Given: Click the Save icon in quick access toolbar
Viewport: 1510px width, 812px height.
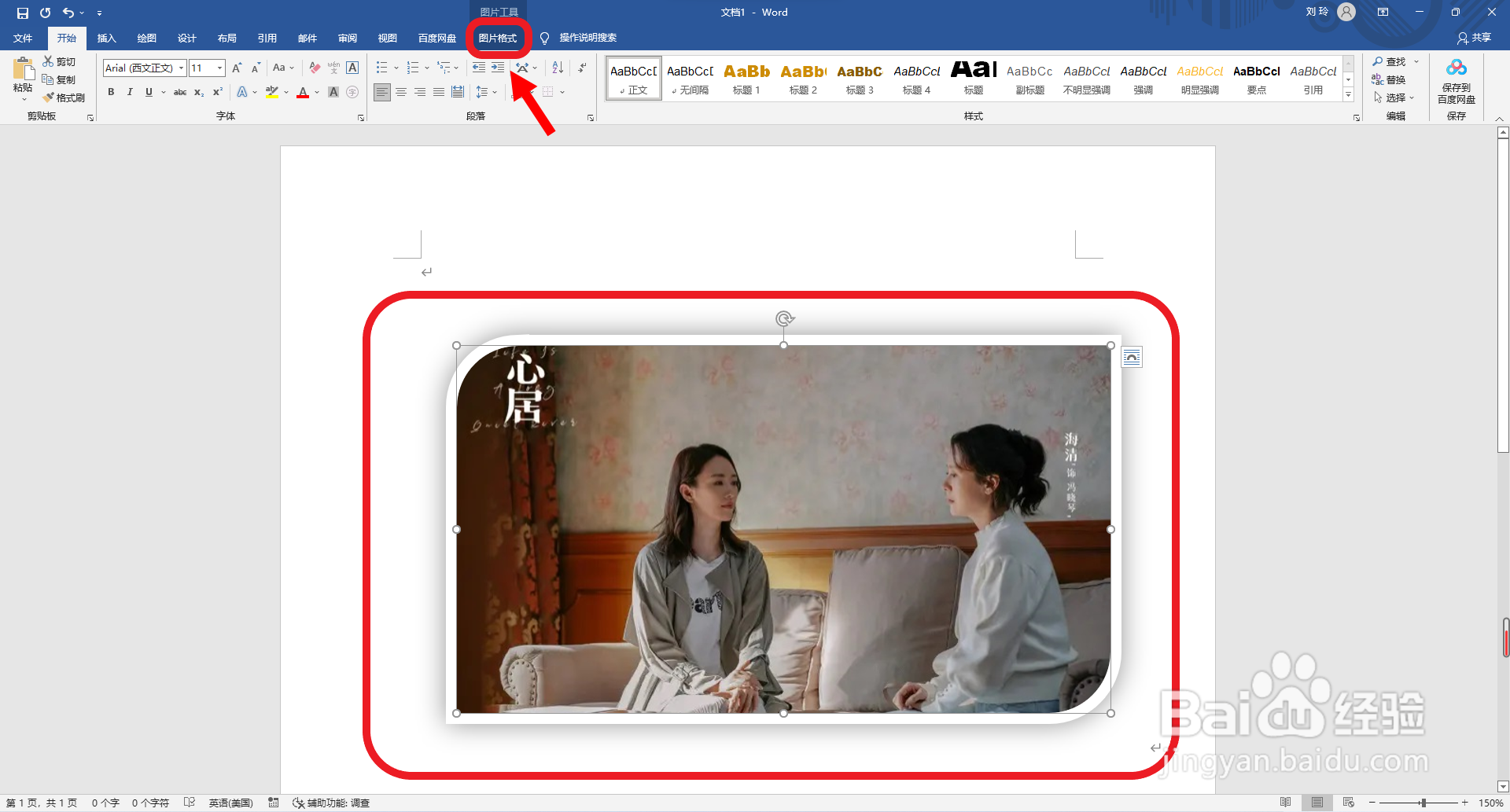Looking at the screenshot, I should [23, 13].
